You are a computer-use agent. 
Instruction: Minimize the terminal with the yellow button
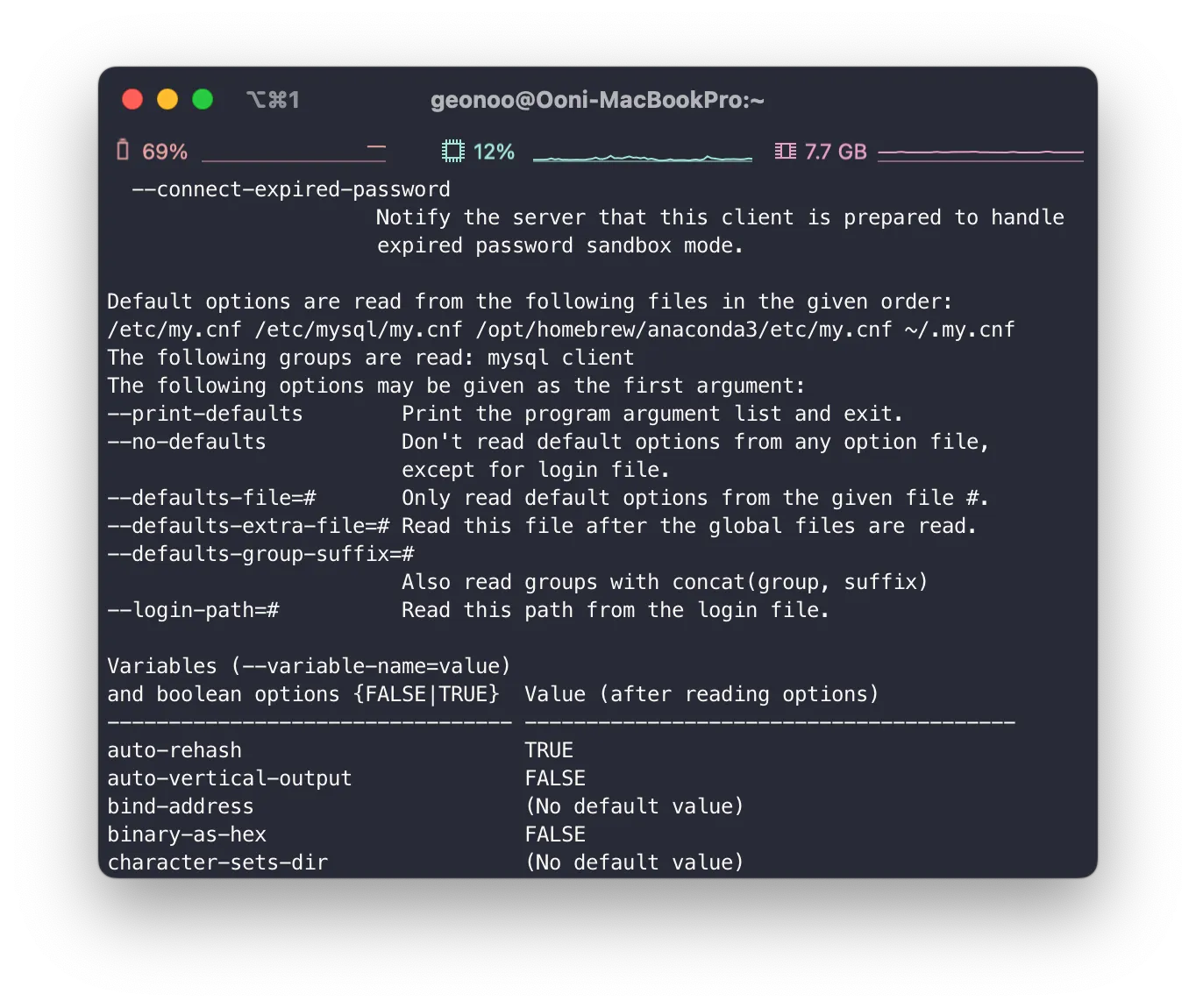[x=167, y=99]
